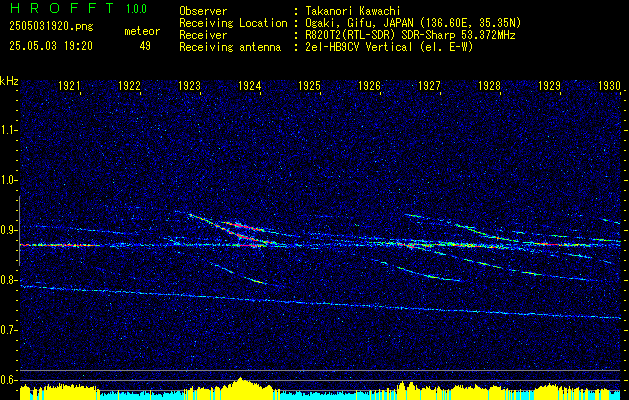
Task: Click the 0.8 kHz frequency label
Action: [x=8, y=280]
